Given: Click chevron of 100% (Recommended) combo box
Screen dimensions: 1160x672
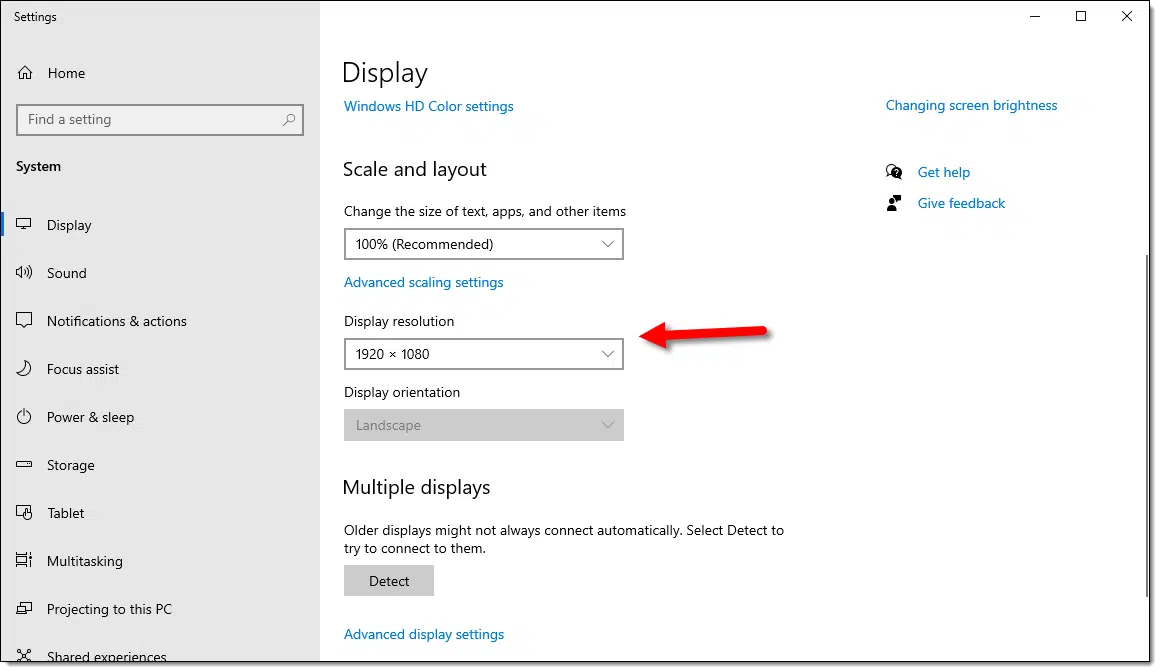Looking at the screenshot, I should pyautogui.click(x=607, y=244).
